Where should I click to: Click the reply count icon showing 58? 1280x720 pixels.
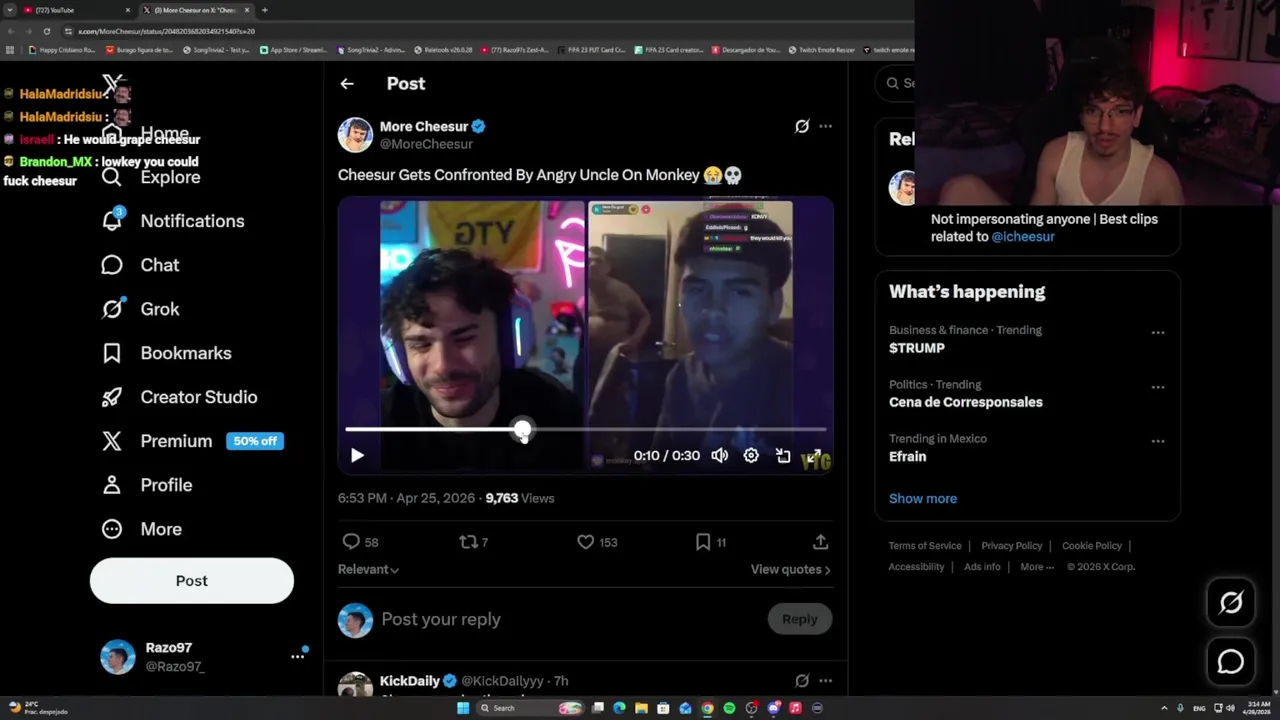(x=351, y=542)
